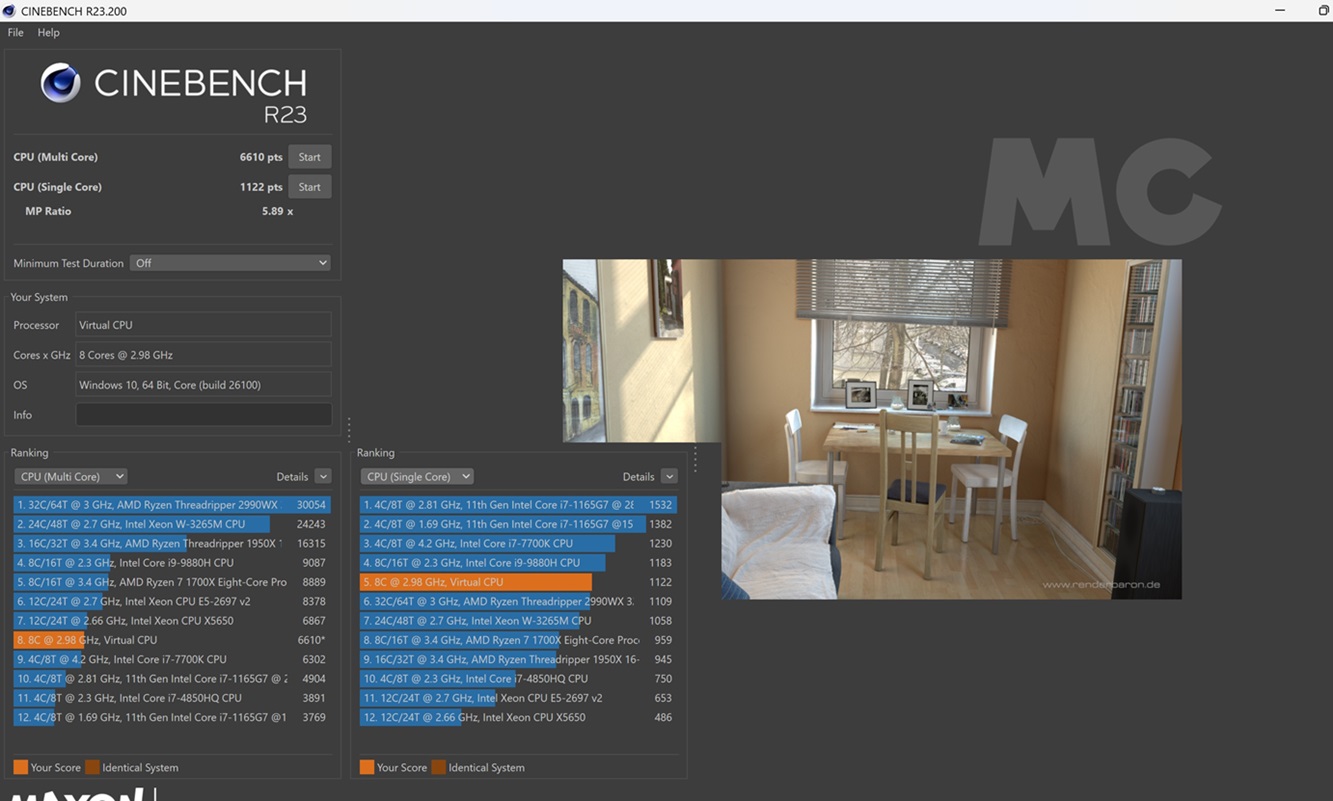
Task: Click the Cinebench logo sphere icon
Action: 60,83
